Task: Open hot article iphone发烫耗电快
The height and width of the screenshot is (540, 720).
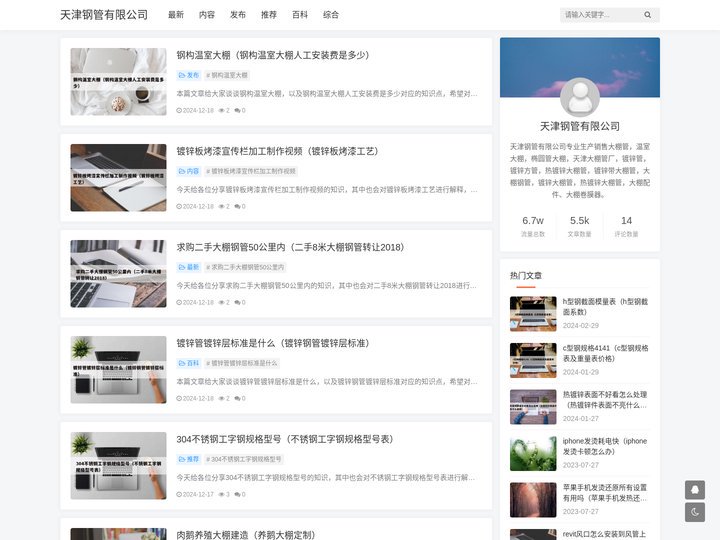Action: [605, 446]
